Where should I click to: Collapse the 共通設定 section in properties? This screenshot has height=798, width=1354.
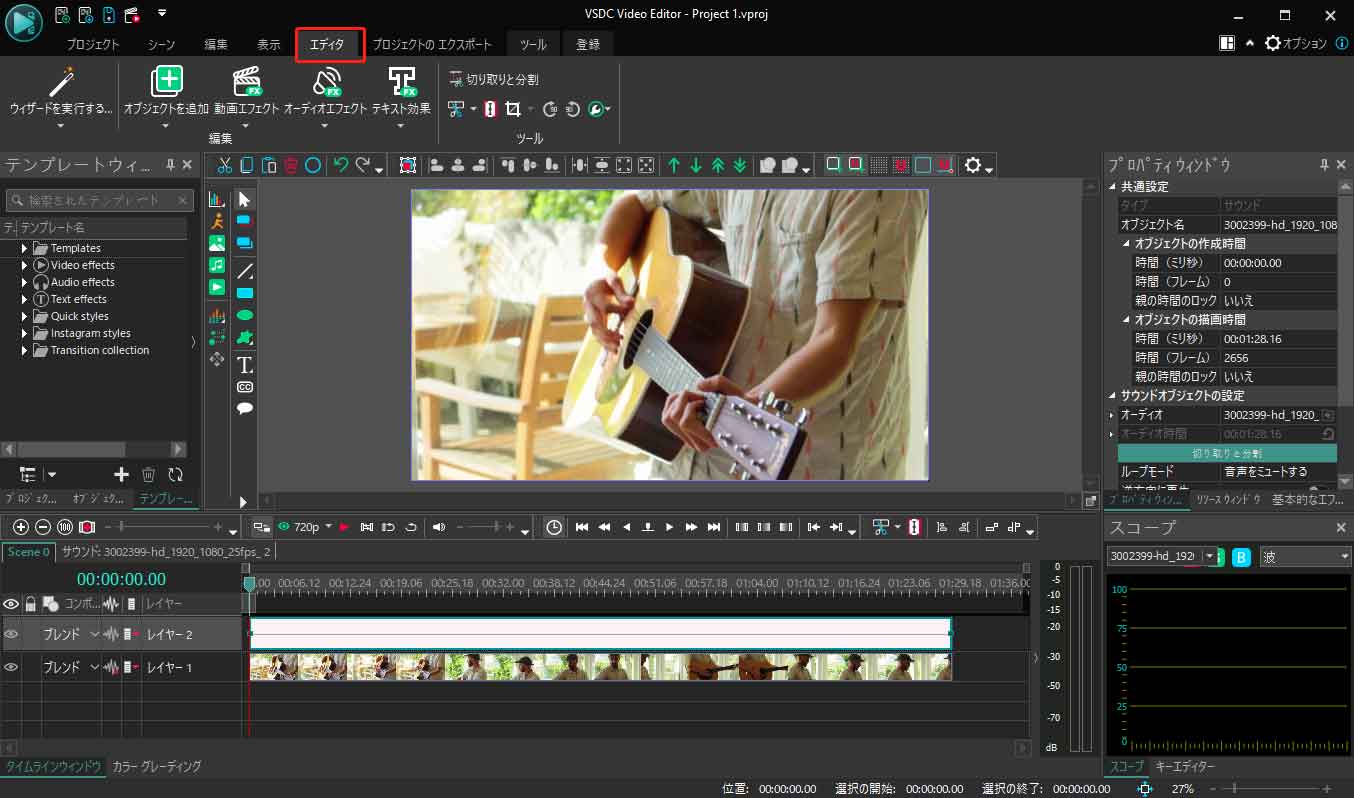click(1113, 187)
